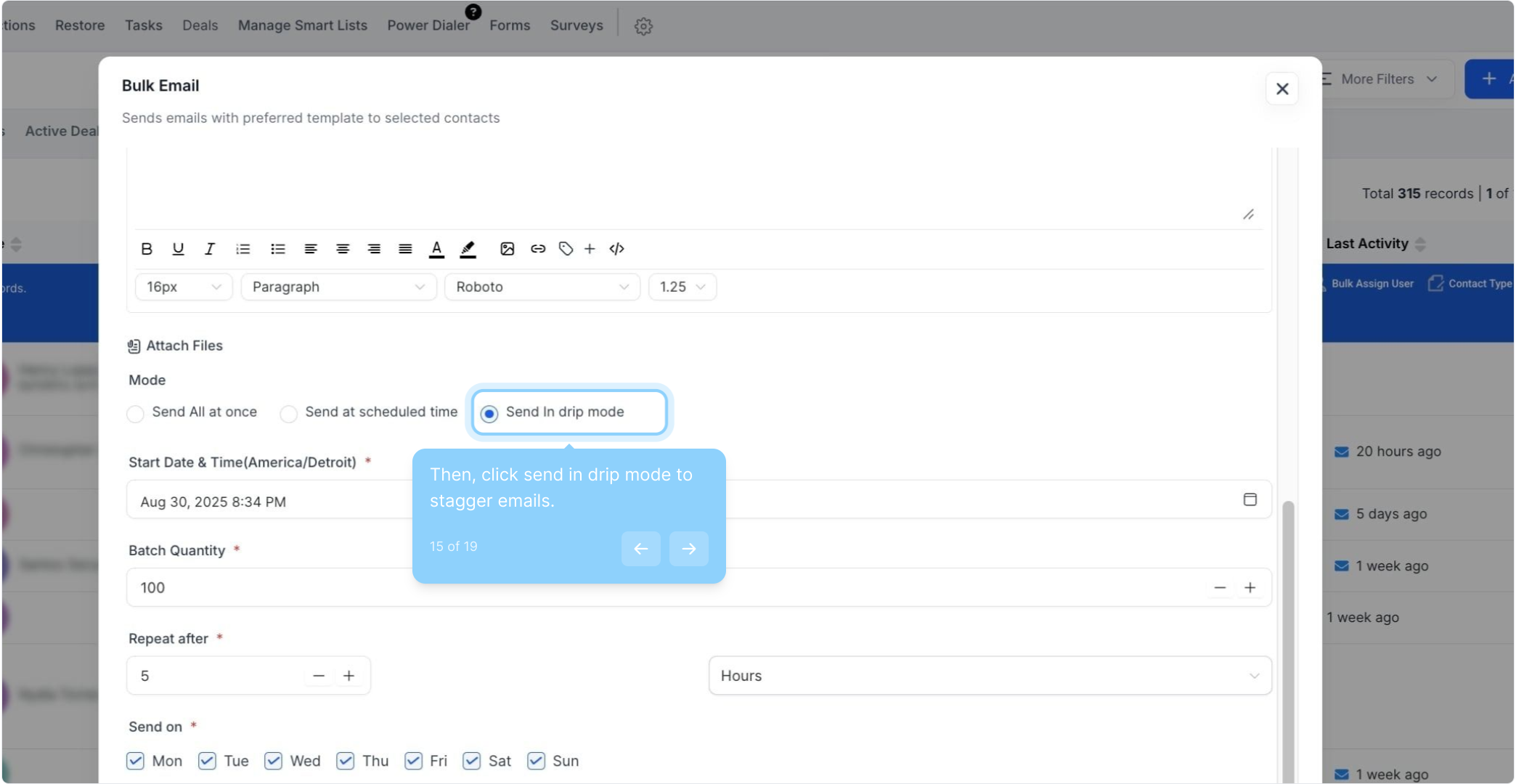Increase Batch Quantity with the plus stepper
Viewport: 1516px width, 784px height.
tap(1250, 588)
